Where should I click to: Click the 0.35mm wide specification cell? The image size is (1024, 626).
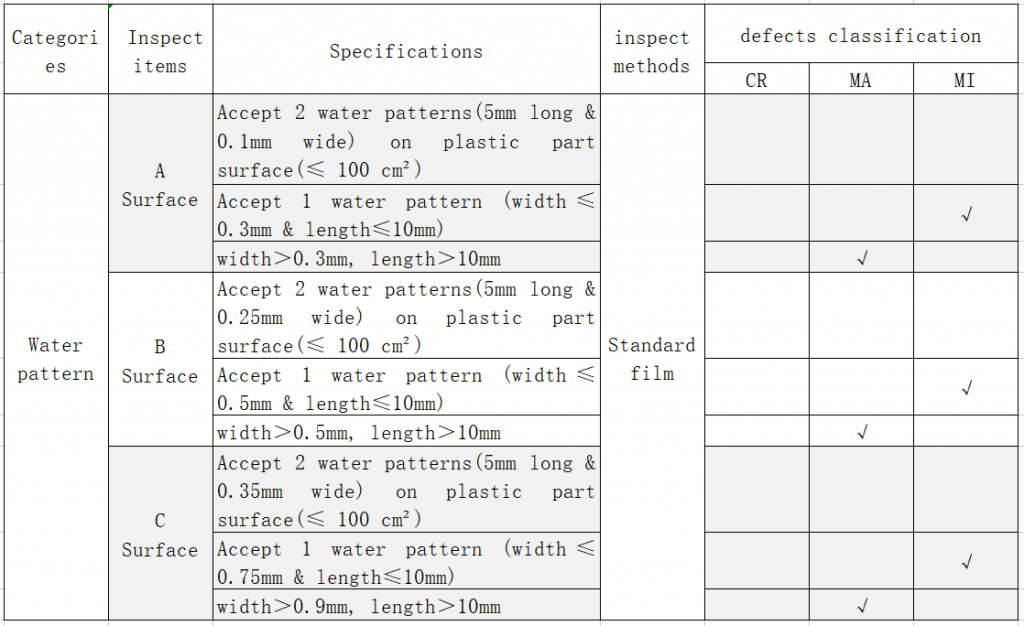point(406,490)
